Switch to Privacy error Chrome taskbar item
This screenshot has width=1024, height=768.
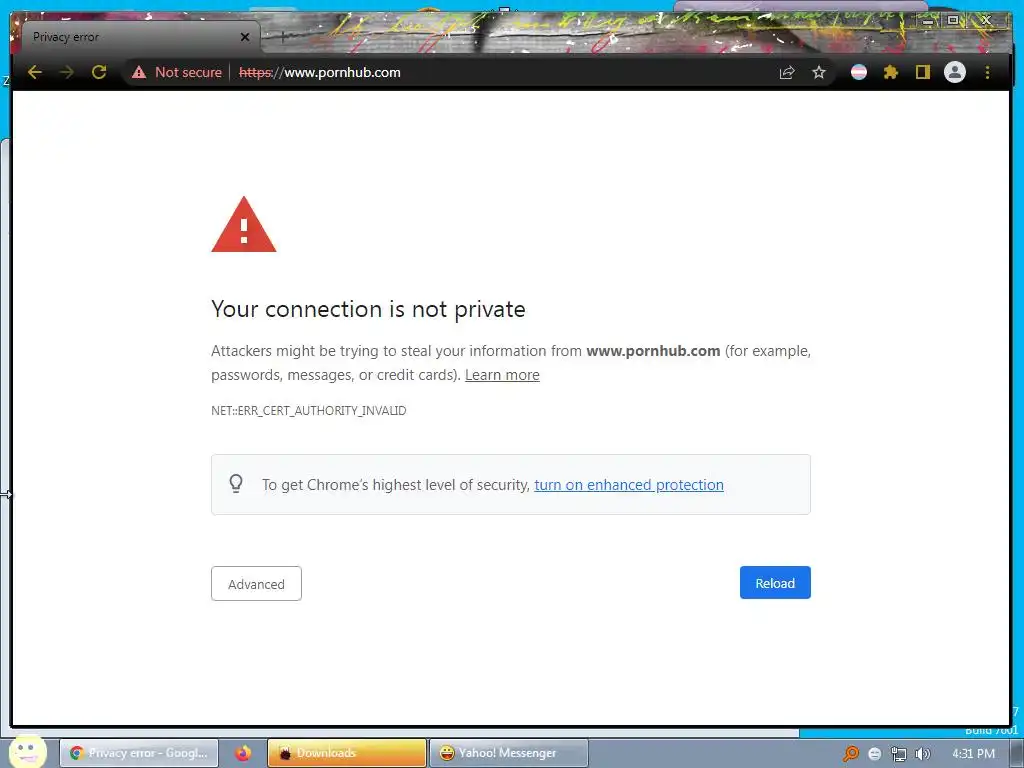(x=139, y=753)
